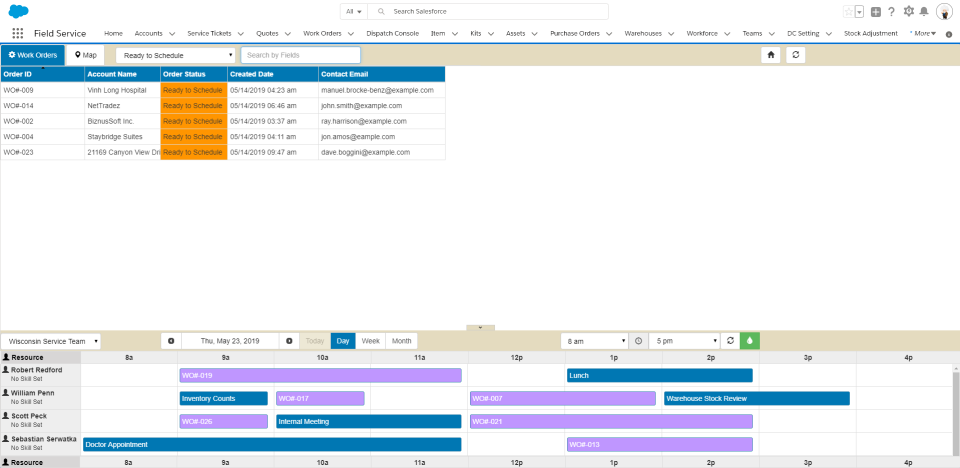Screen dimensions: 960x468
Task: Open the More navigation menu
Action: [x=923, y=34]
